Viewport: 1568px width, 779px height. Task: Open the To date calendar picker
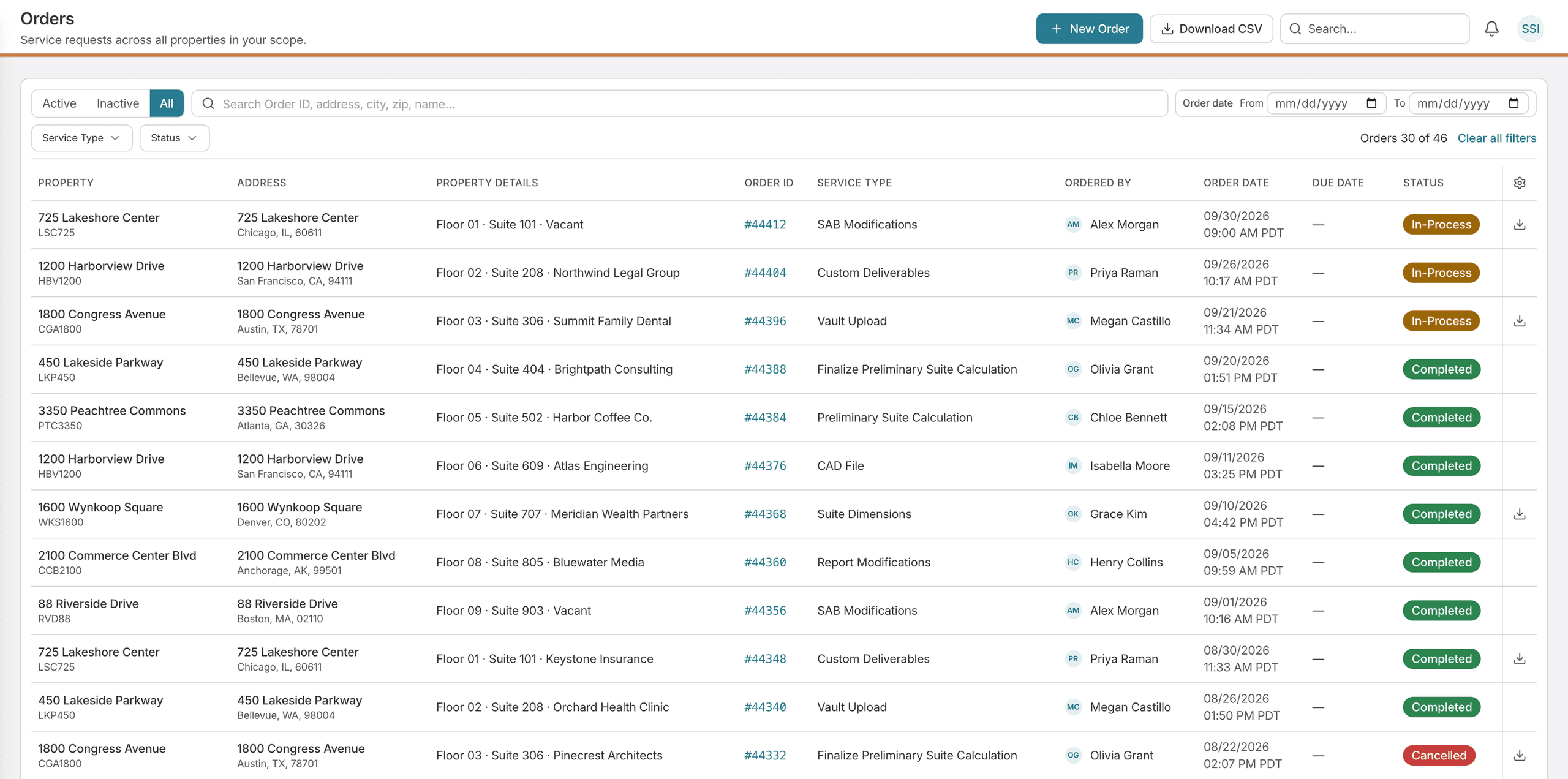click(1513, 103)
